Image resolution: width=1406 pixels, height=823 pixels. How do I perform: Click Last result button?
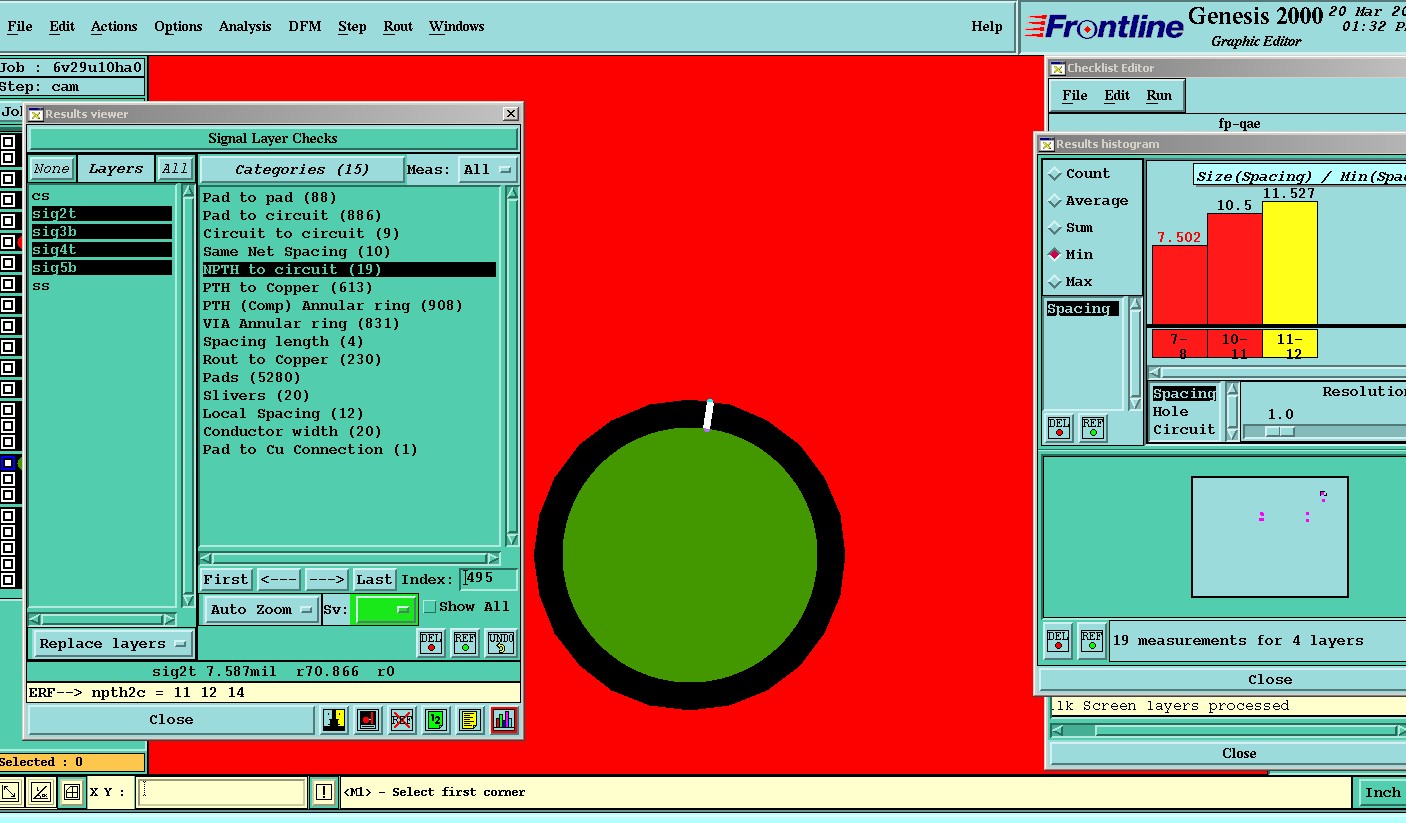(x=374, y=579)
